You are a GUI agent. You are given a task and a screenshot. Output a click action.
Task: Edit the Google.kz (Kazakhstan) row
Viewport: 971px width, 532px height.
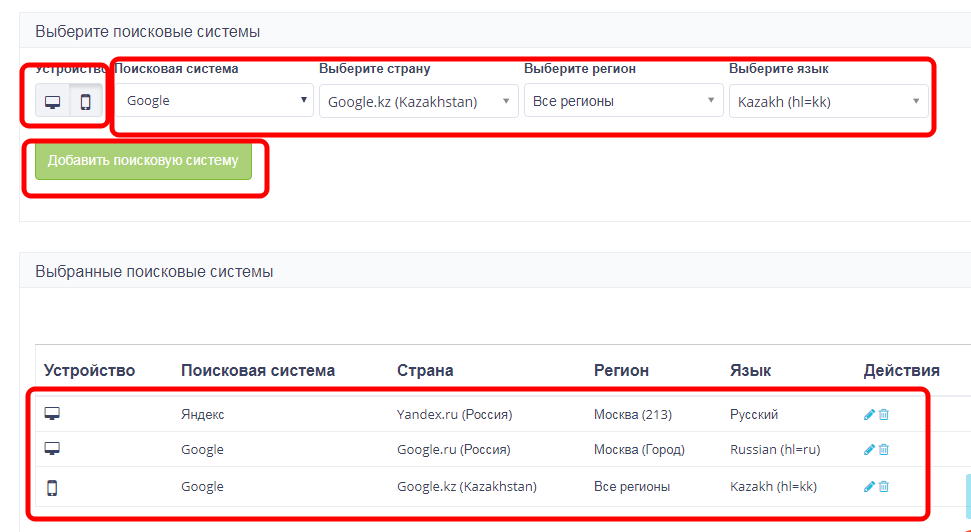click(869, 487)
